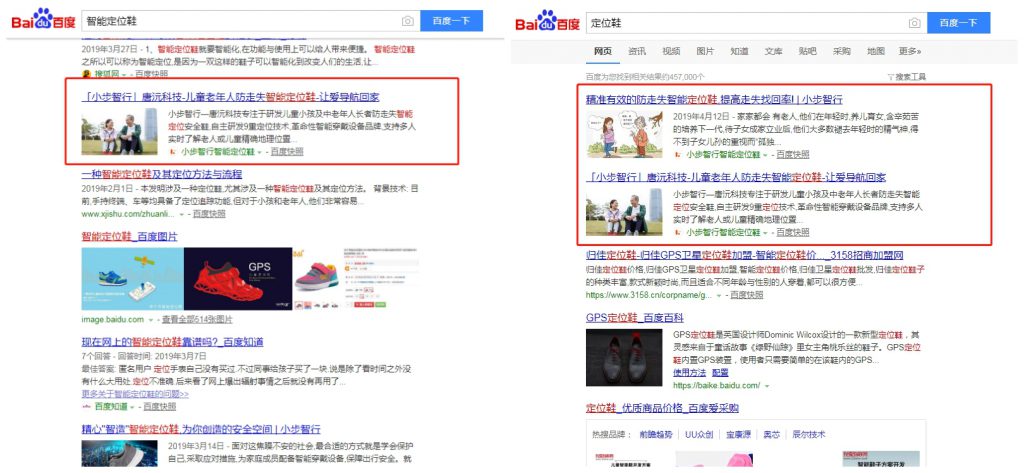This screenshot has width=1024, height=473.
Task: Click cartoon elderly illustration thumbnail in the right window
Action: pos(624,134)
